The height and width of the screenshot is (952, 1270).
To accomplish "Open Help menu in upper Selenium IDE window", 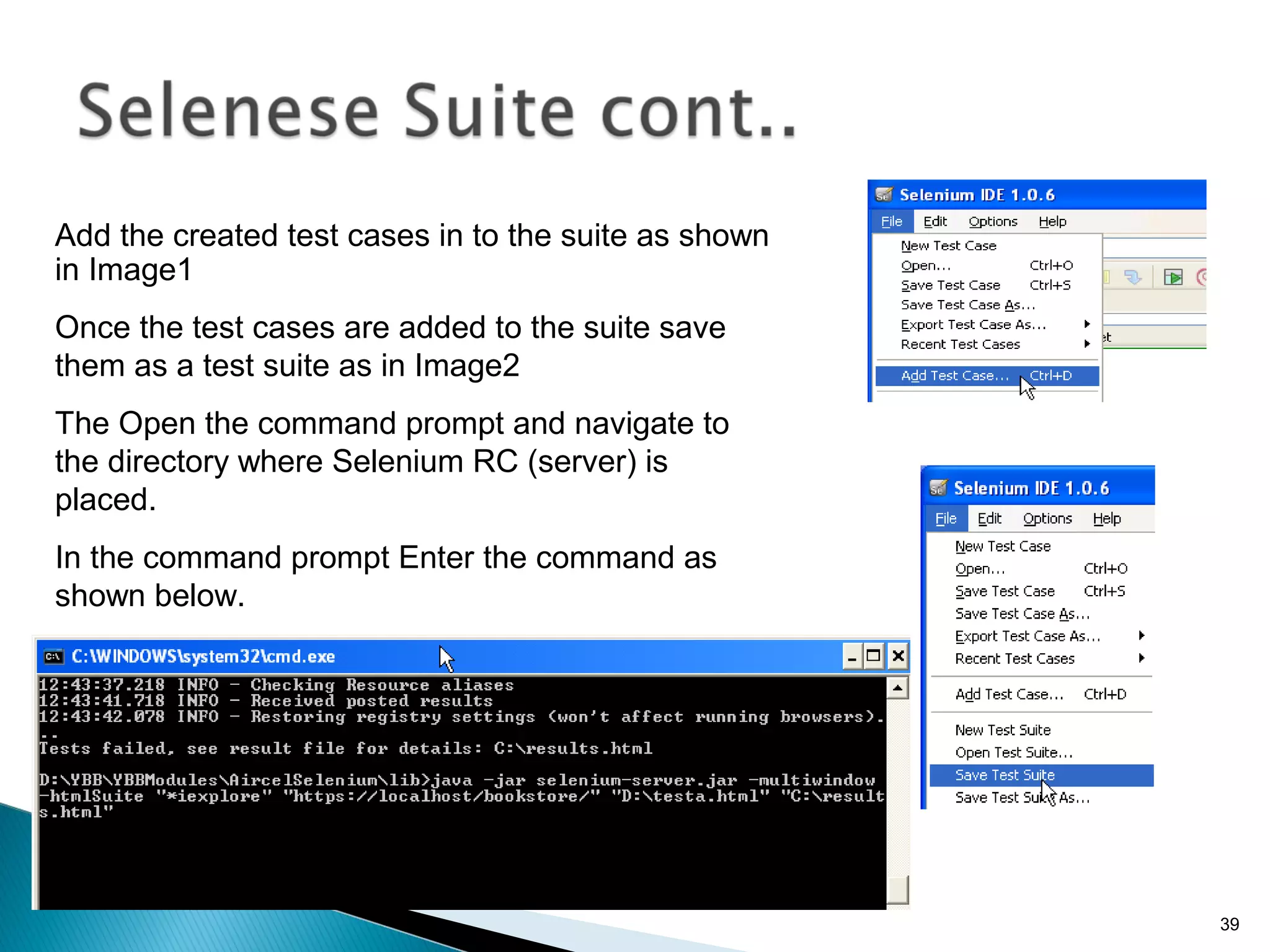I will 1052,221.
